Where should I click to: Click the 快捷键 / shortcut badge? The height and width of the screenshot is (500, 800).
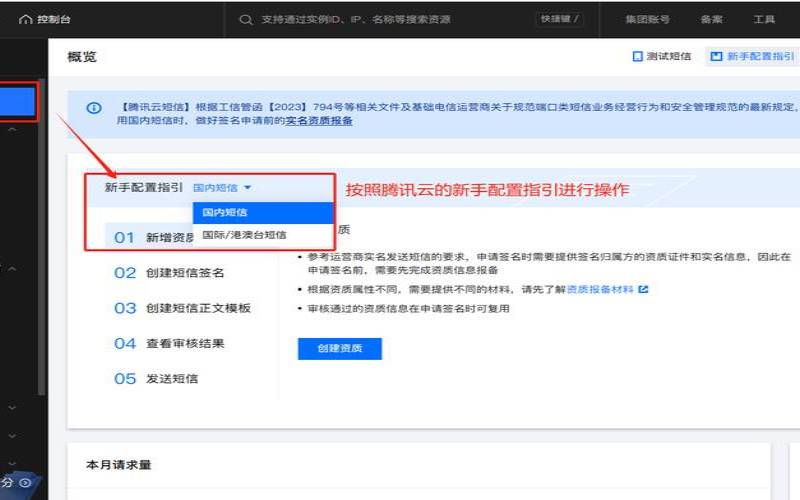click(x=559, y=19)
